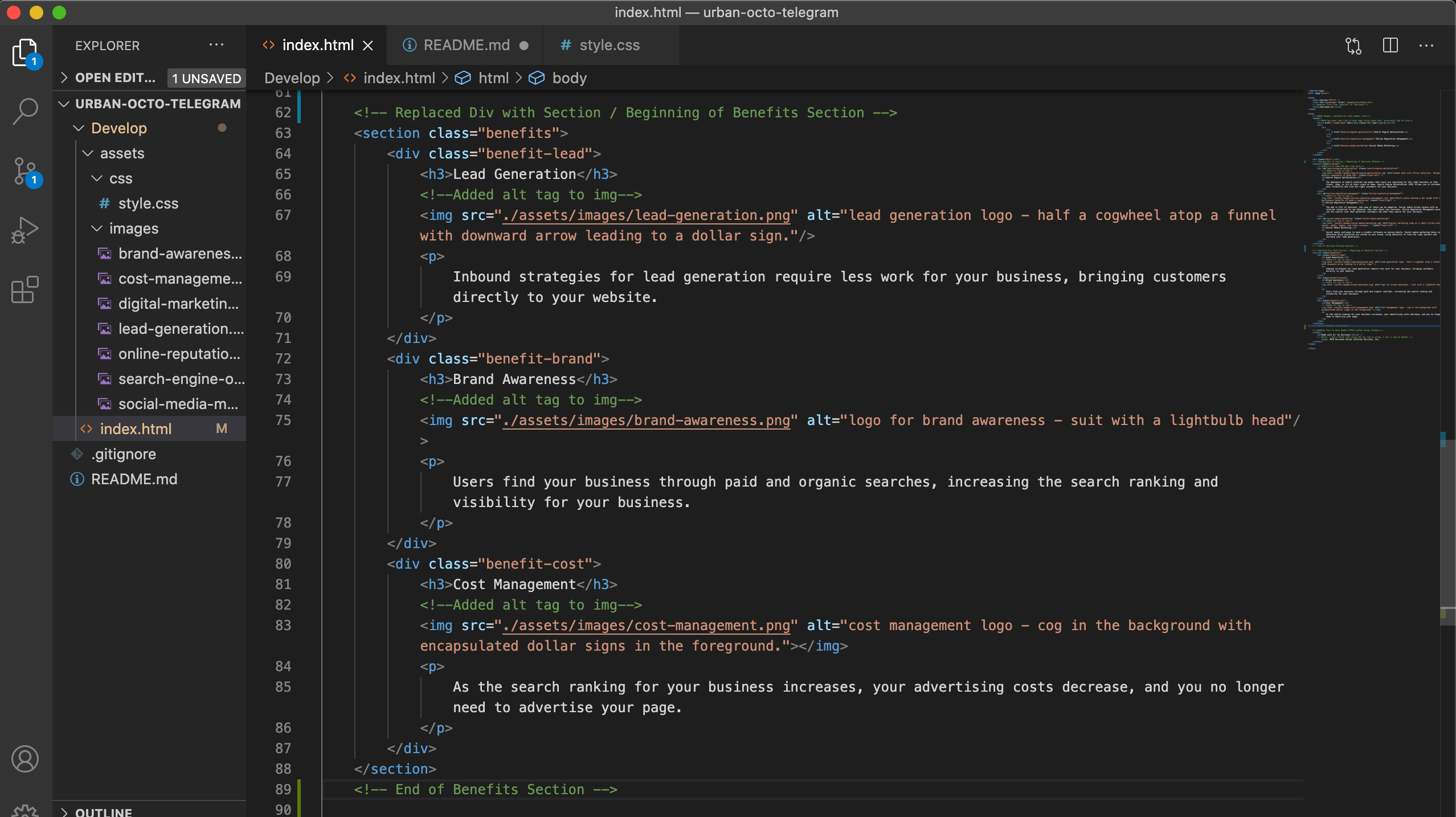The image size is (1456, 817).
Task: Open the Manage gear at sidebar bottom
Action: click(25, 811)
